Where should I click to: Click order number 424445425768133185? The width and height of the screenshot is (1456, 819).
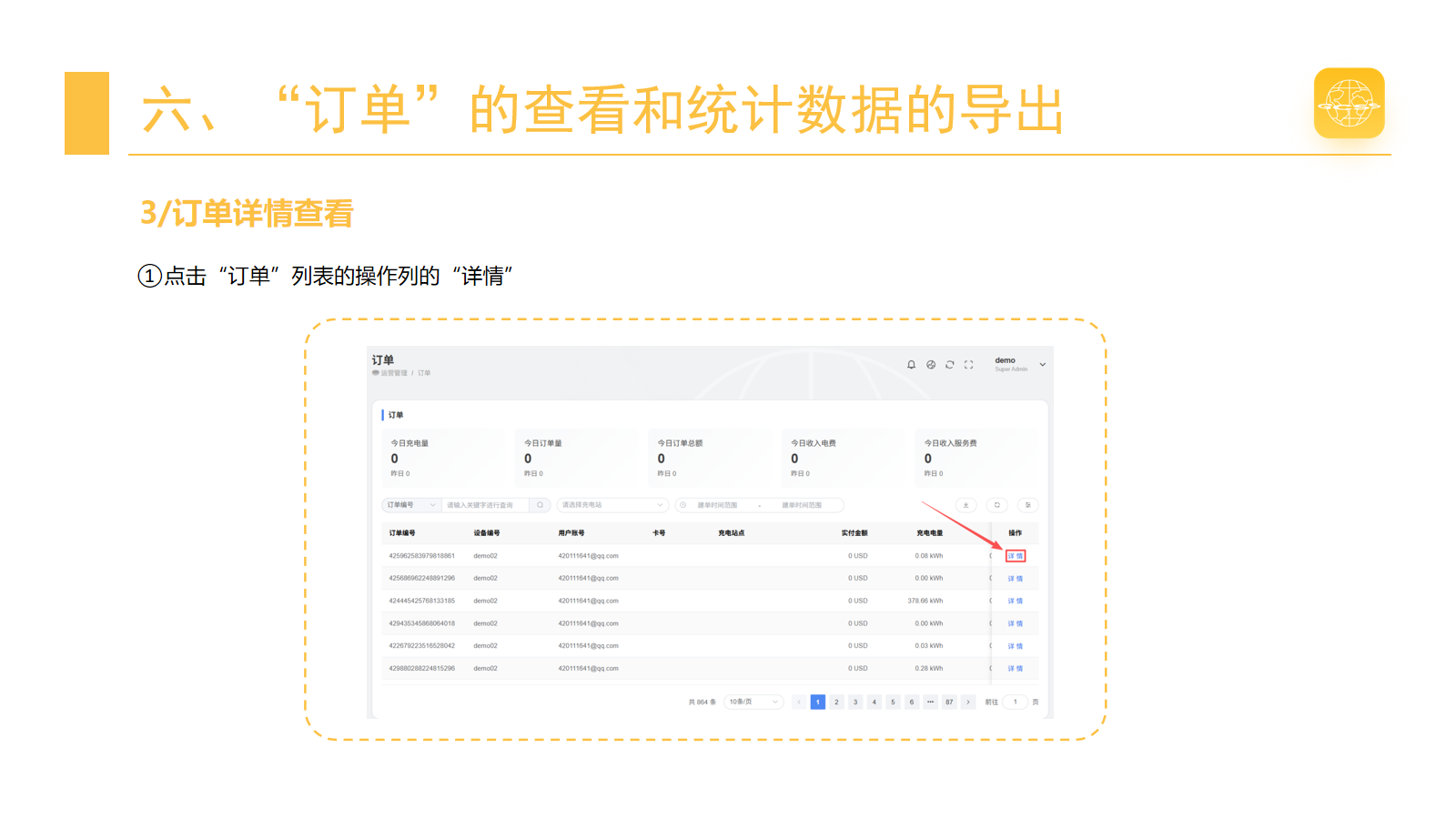[x=421, y=601]
